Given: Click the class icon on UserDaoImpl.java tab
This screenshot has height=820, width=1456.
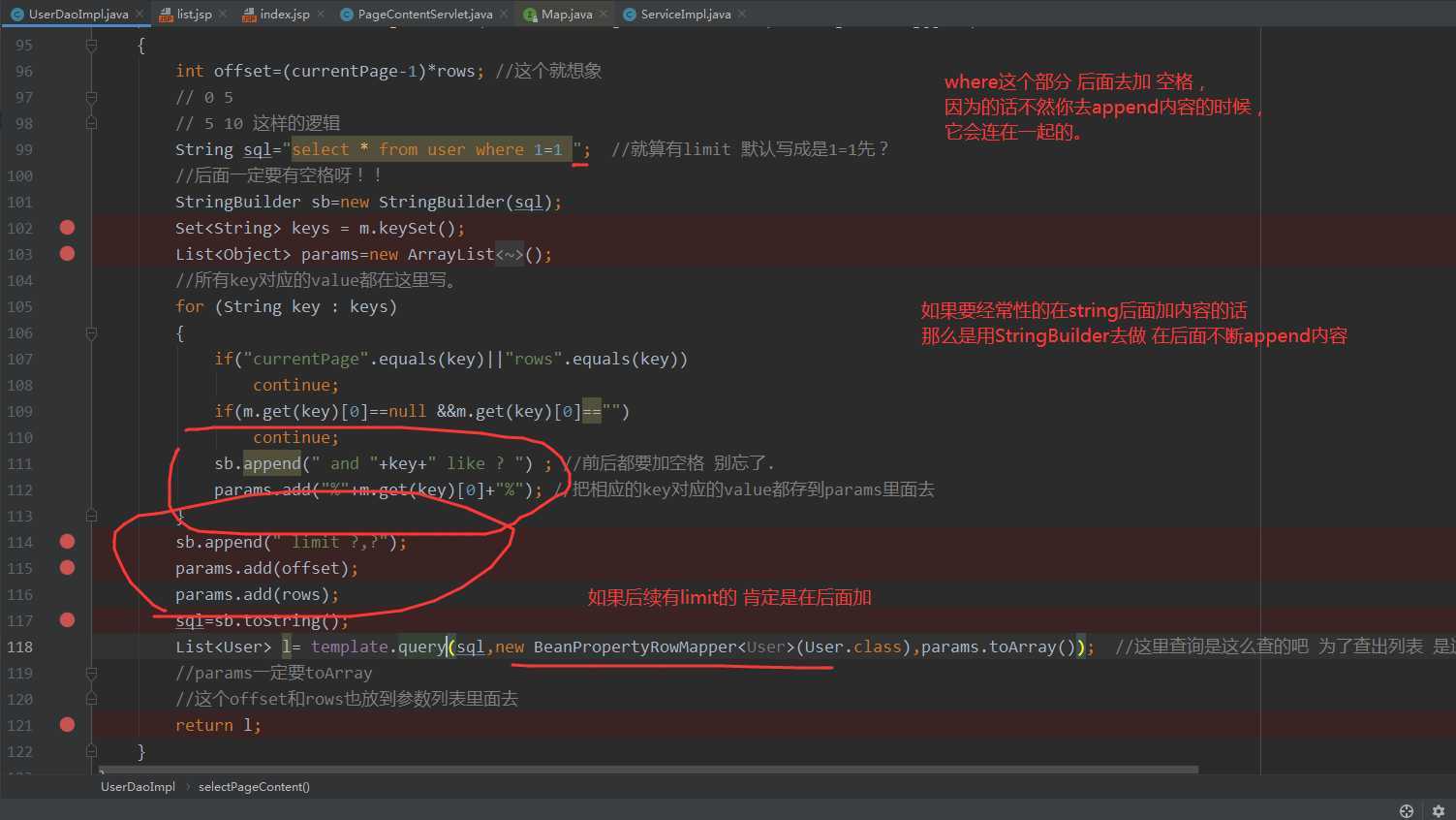Looking at the screenshot, I should (x=17, y=15).
